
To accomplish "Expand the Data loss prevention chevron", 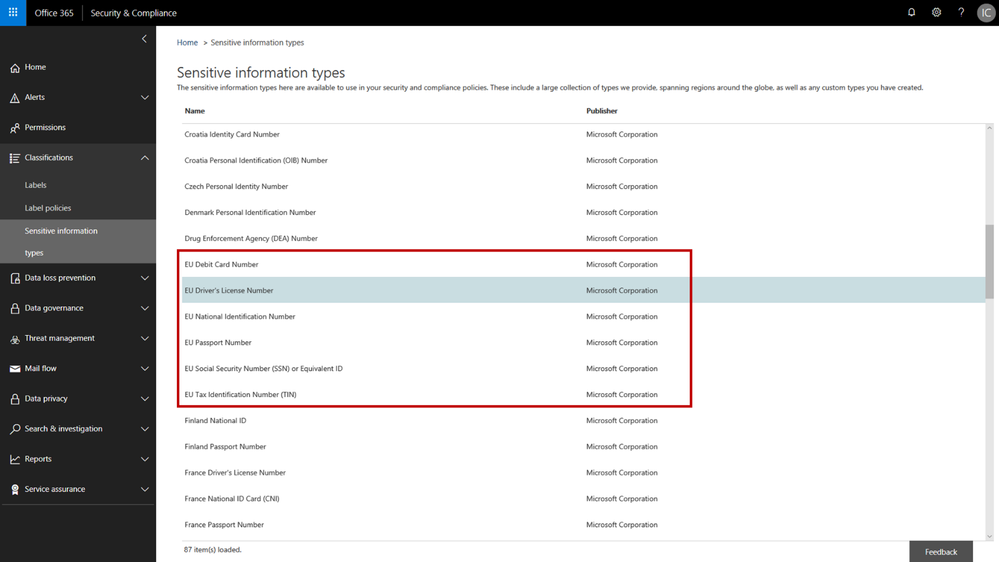I will (145, 278).
